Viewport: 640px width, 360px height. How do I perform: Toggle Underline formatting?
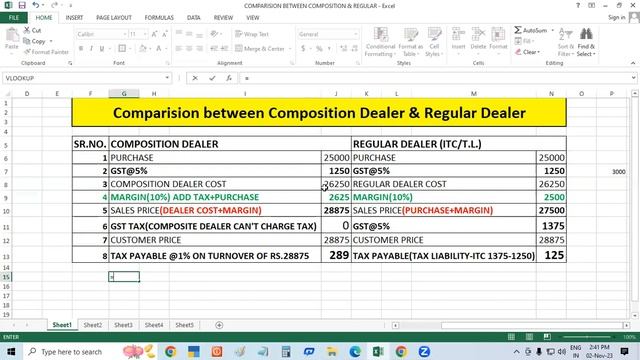[x=102, y=49]
